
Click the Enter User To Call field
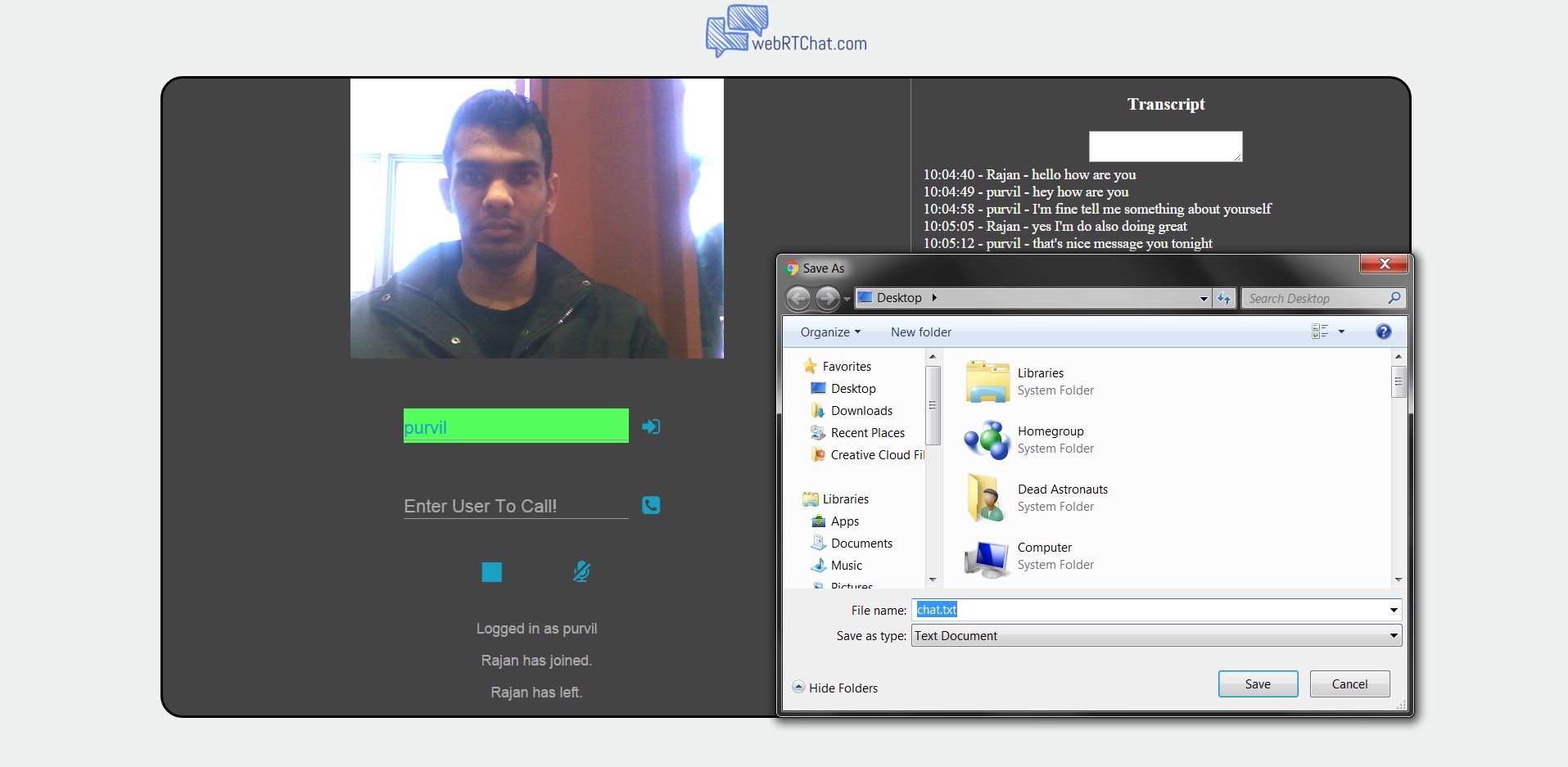coord(516,506)
